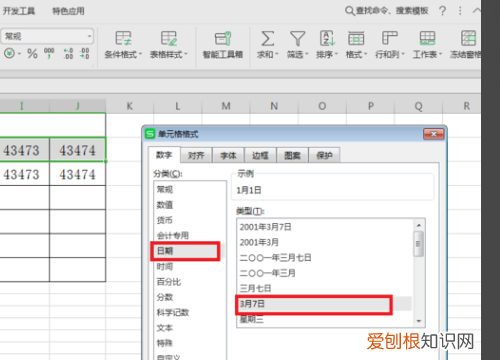Expand the 行和列 dropdown arrow

(x=403, y=54)
